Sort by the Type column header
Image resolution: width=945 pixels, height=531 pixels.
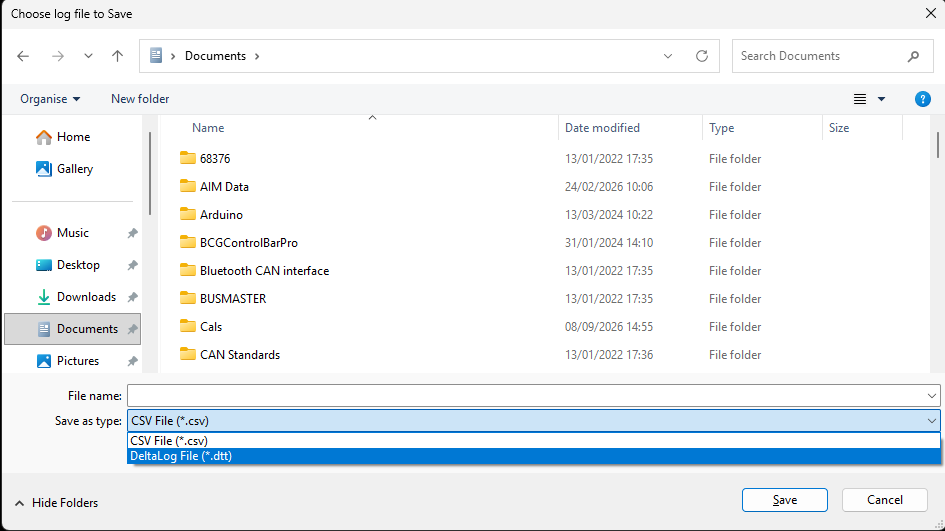click(x=721, y=128)
